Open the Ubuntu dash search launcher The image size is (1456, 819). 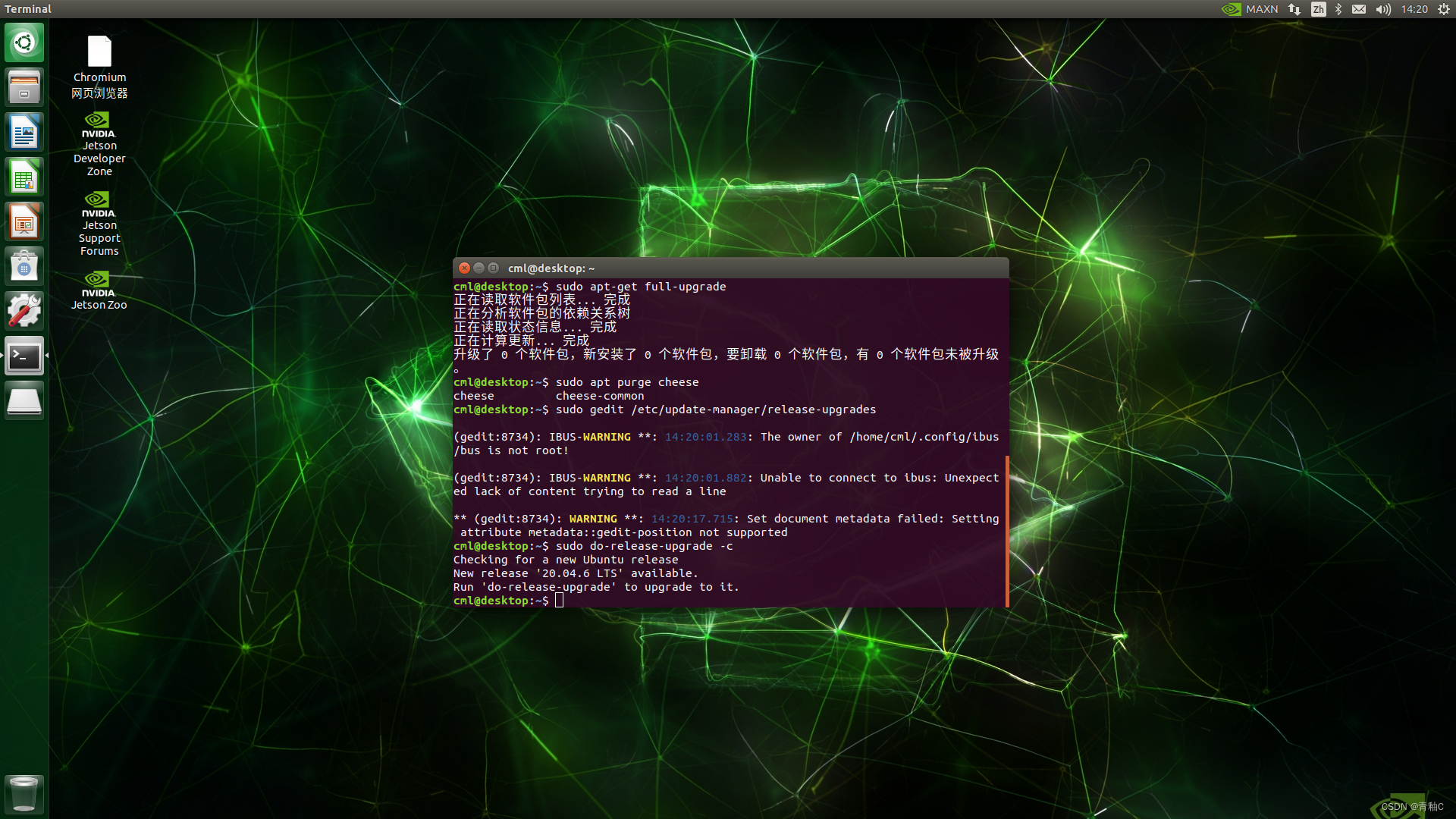click(24, 42)
